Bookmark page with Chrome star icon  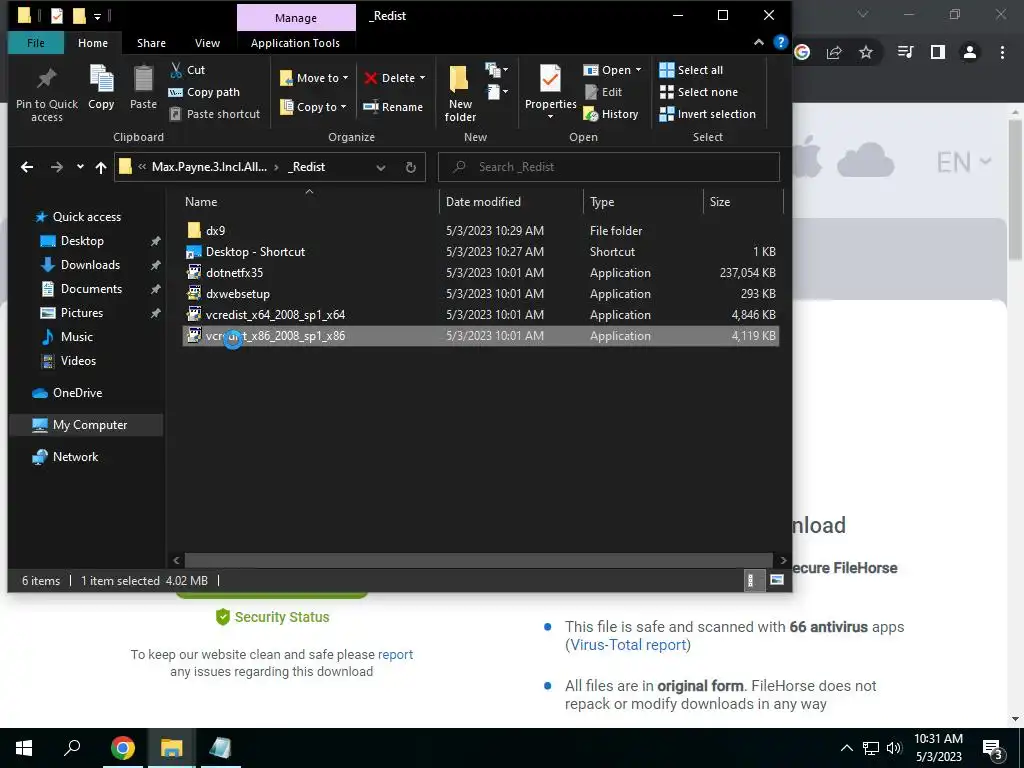click(865, 52)
